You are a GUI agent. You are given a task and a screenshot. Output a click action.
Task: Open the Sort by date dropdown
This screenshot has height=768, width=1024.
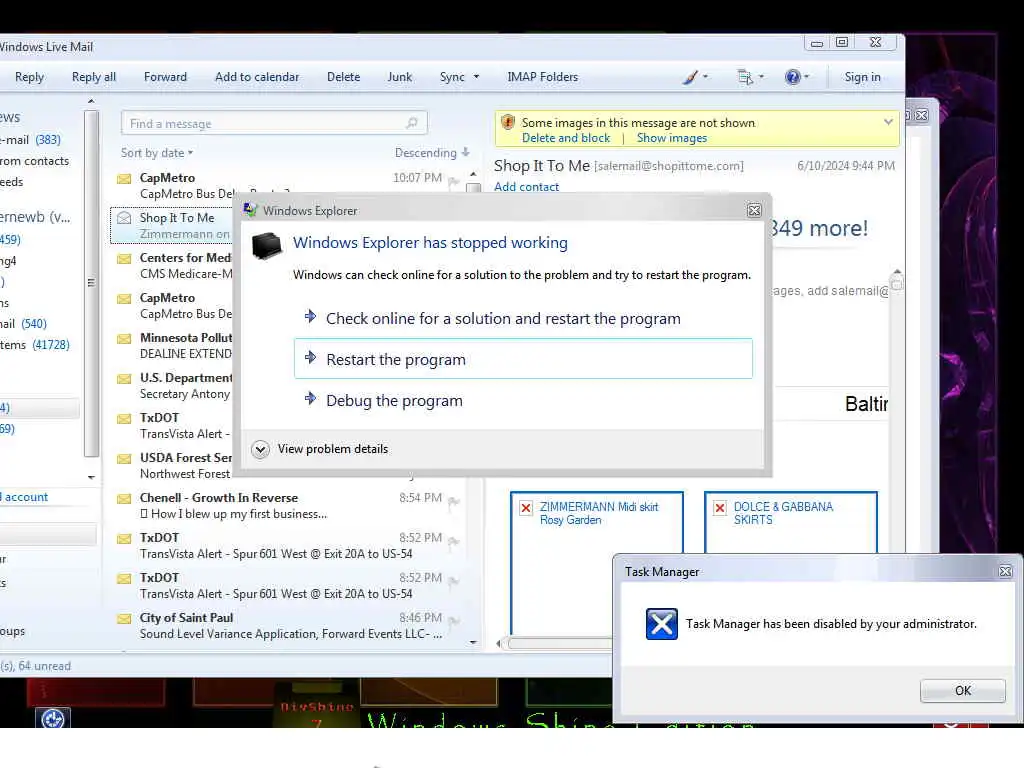(x=157, y=153)
